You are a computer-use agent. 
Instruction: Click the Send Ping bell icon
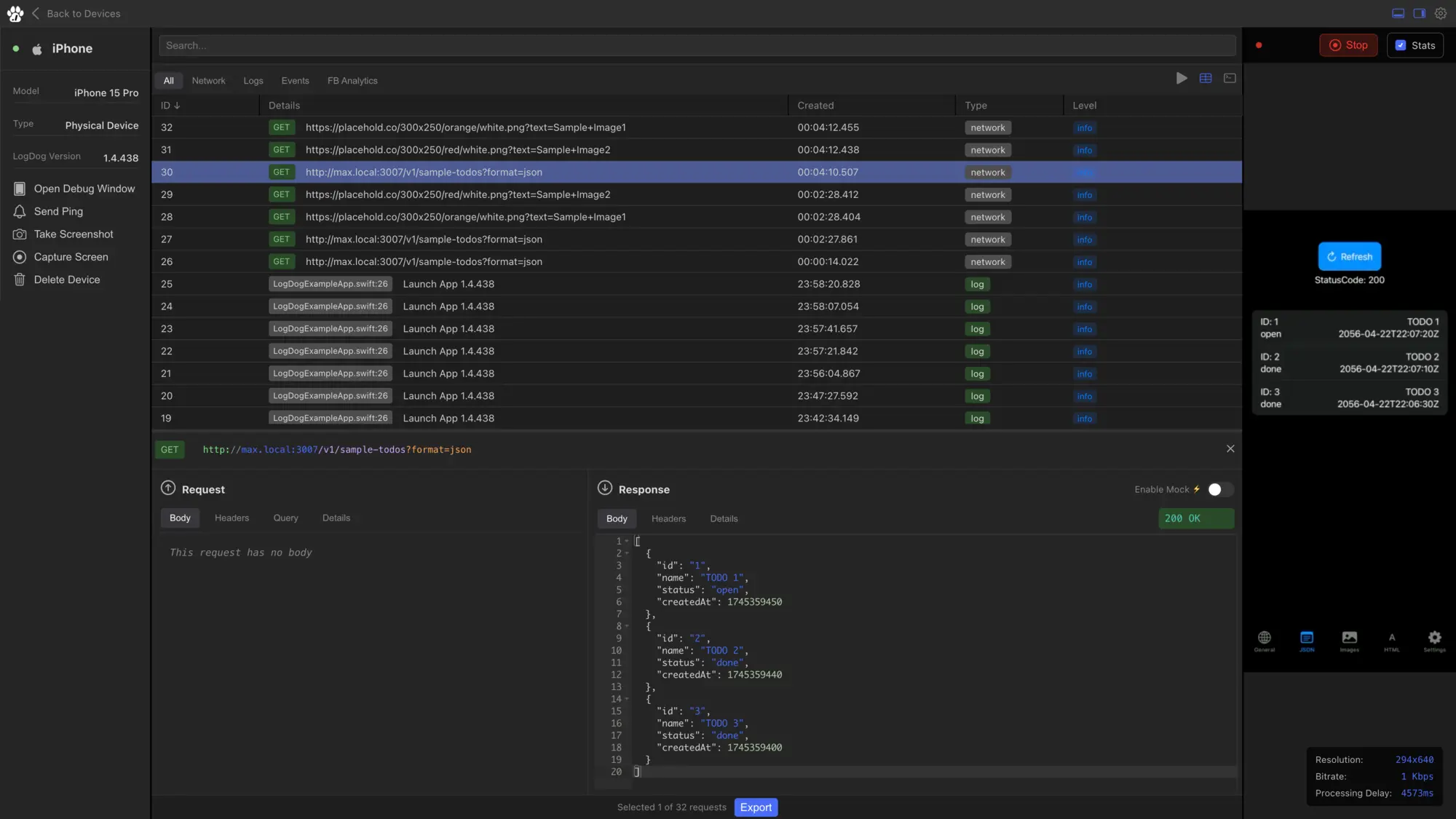coord(20,211)
